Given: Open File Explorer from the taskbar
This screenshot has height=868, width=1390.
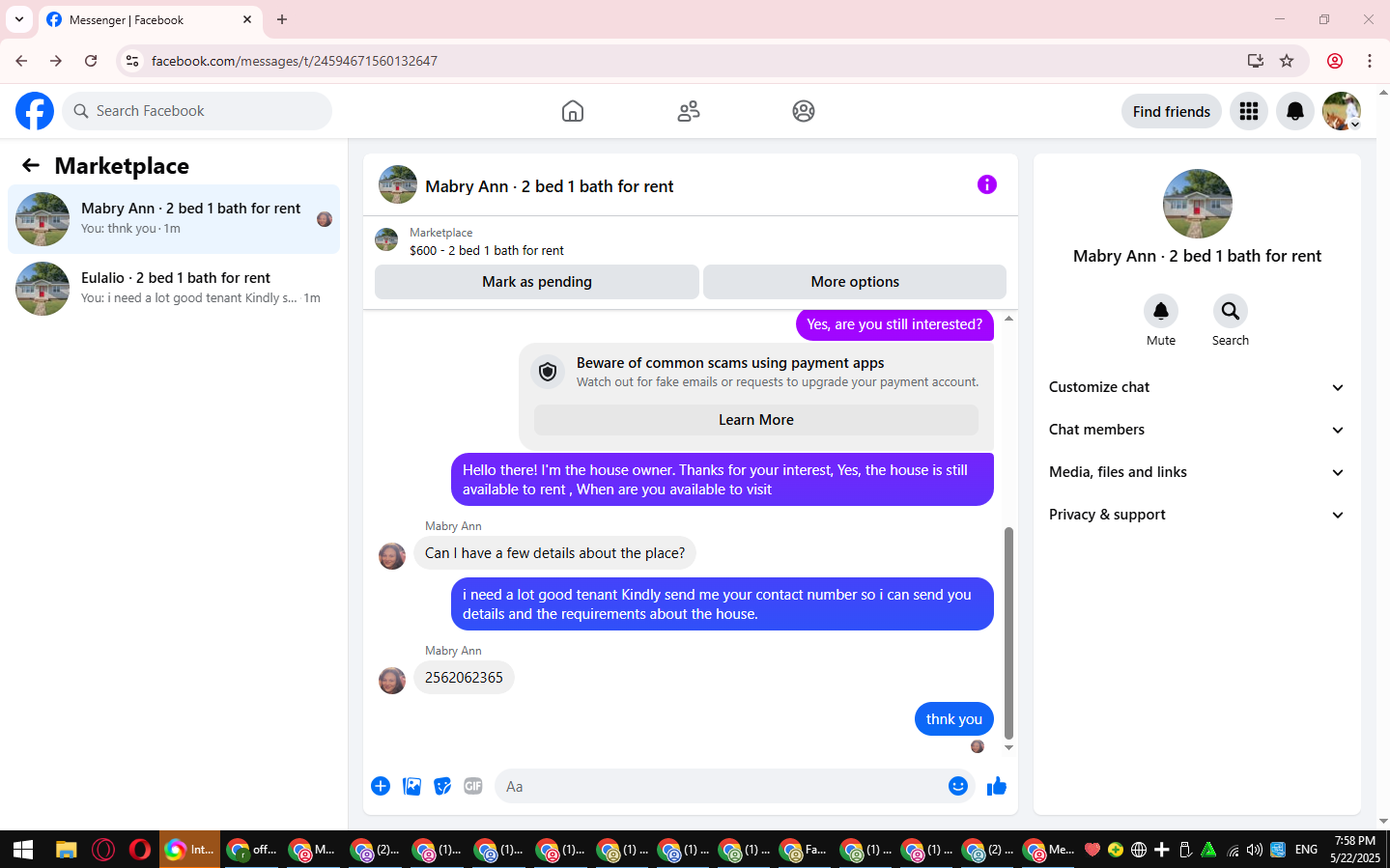Looking at the screenshot, I should [66, 850].
